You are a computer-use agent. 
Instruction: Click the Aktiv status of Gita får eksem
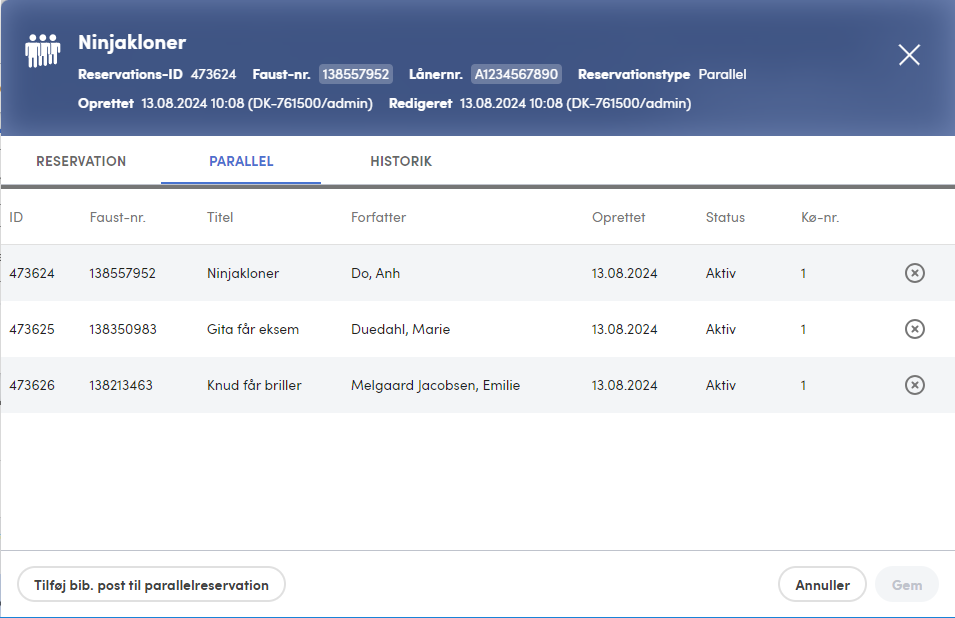tap(721, 329)
